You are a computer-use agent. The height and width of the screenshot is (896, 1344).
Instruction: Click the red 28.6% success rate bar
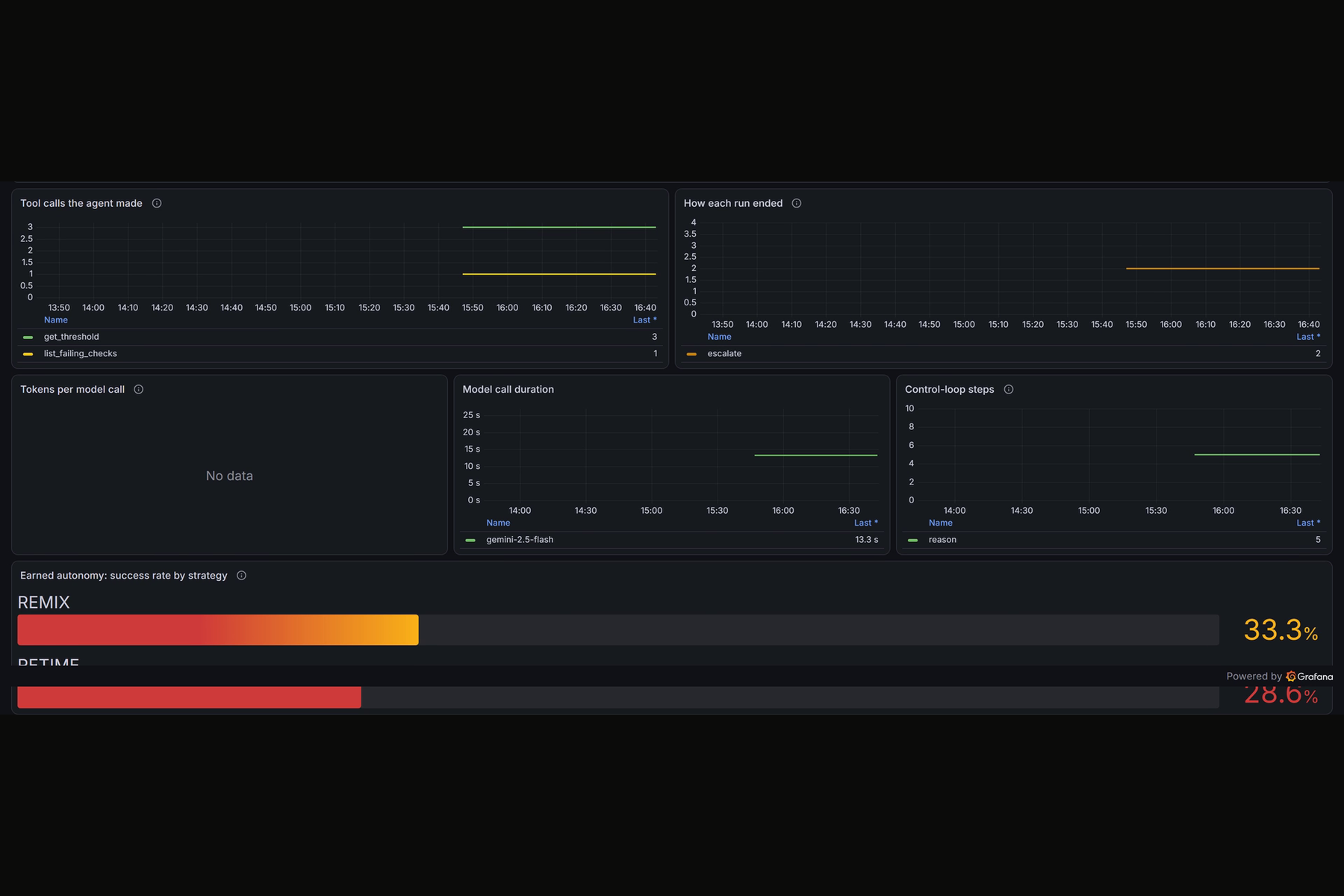click(x=190, y=697)
